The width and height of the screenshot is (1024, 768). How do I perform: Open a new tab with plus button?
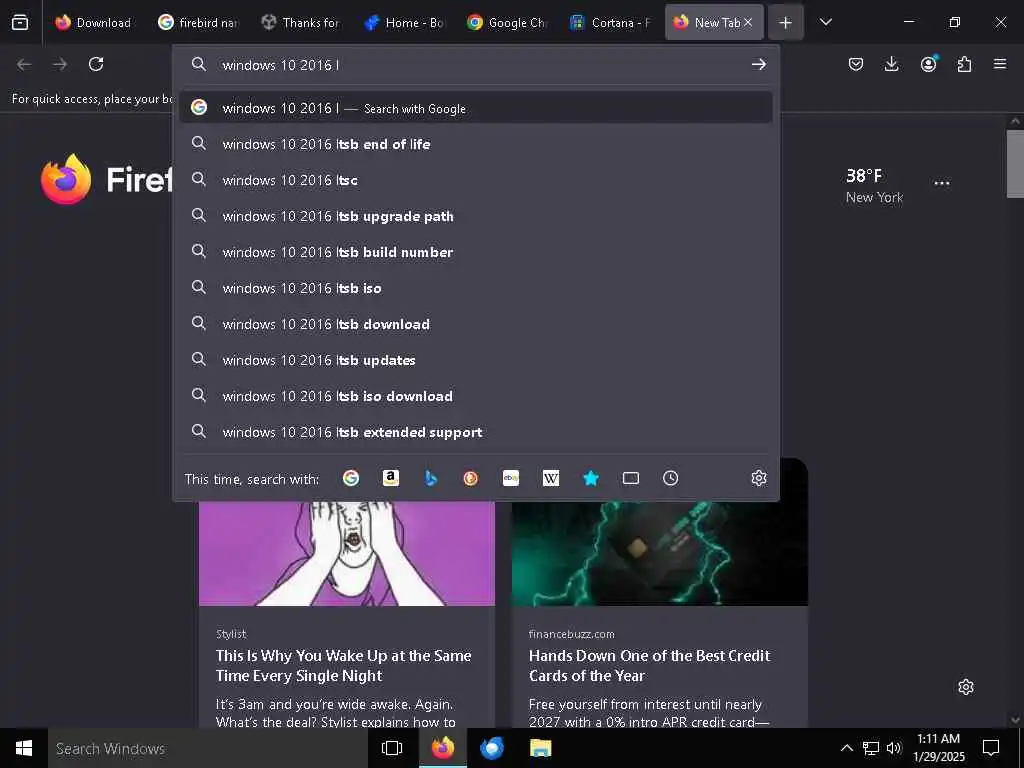tap(786, 23)
